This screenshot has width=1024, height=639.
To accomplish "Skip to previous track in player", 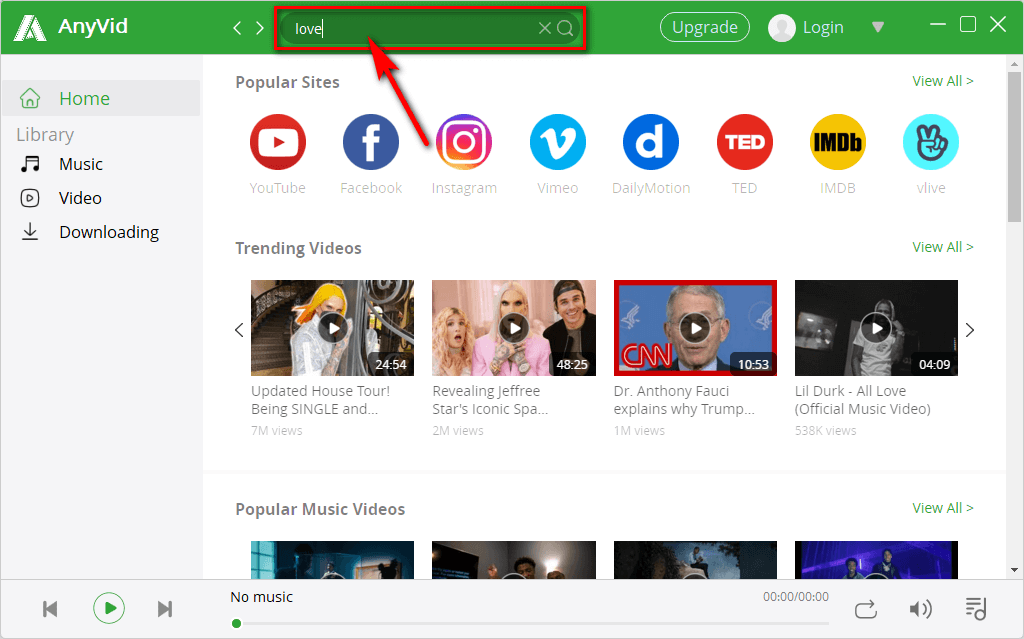I will pos(50,609).
